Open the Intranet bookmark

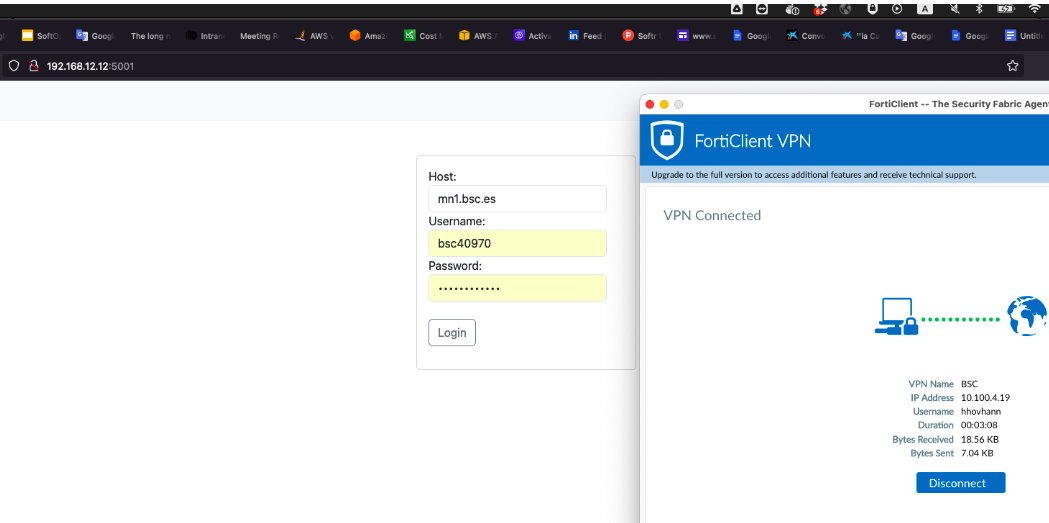point(204,36)
